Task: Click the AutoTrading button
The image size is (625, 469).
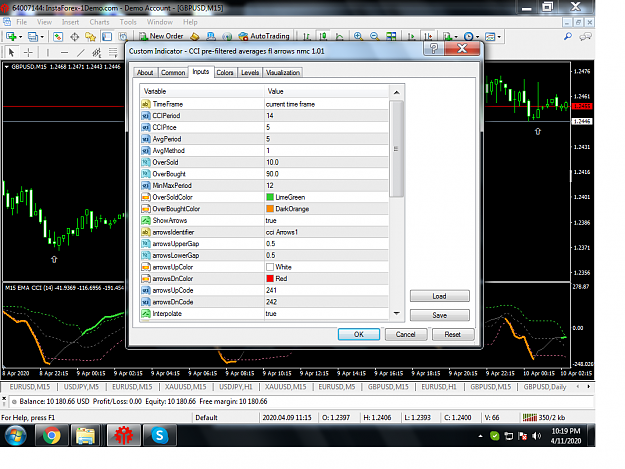Action: tap(264, 36)
